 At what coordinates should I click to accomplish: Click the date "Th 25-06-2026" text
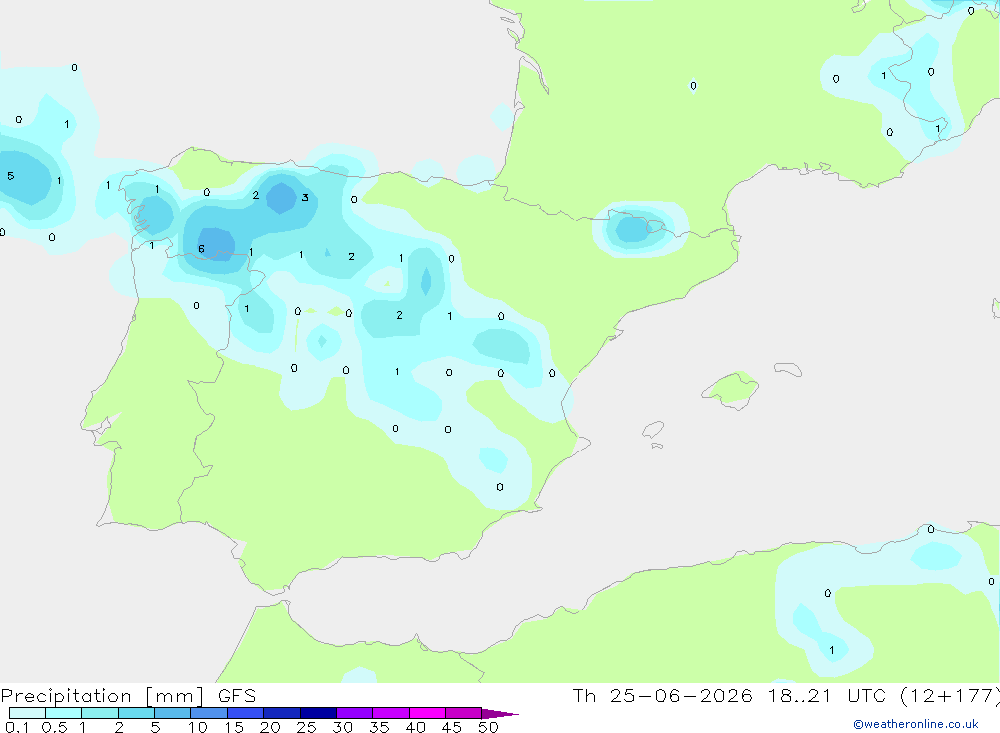pyautogui.click(x=662, y=695)
